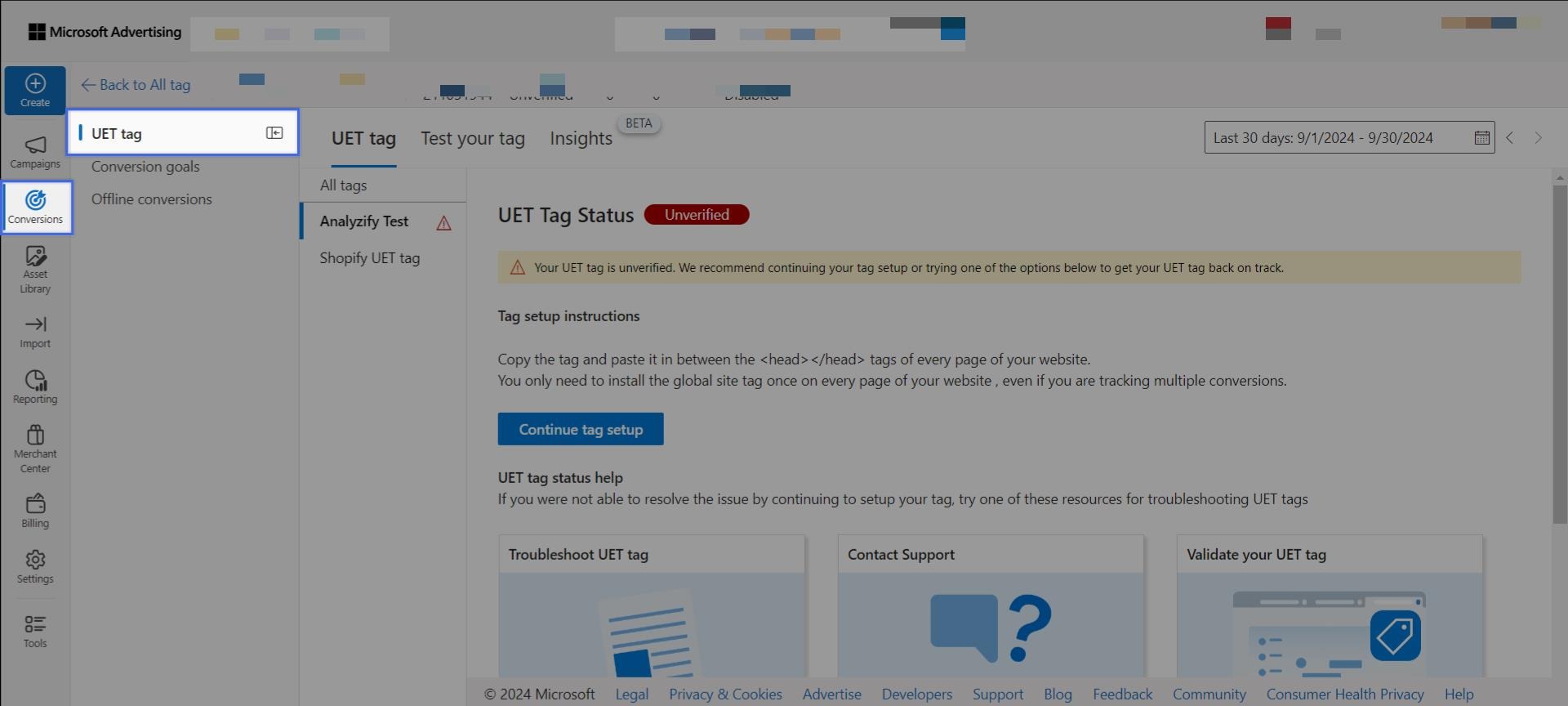Image resolution: width=1568 pixels, height=706 pixels.
Task: Switch to Insights tab
Action: coord(581,139)
